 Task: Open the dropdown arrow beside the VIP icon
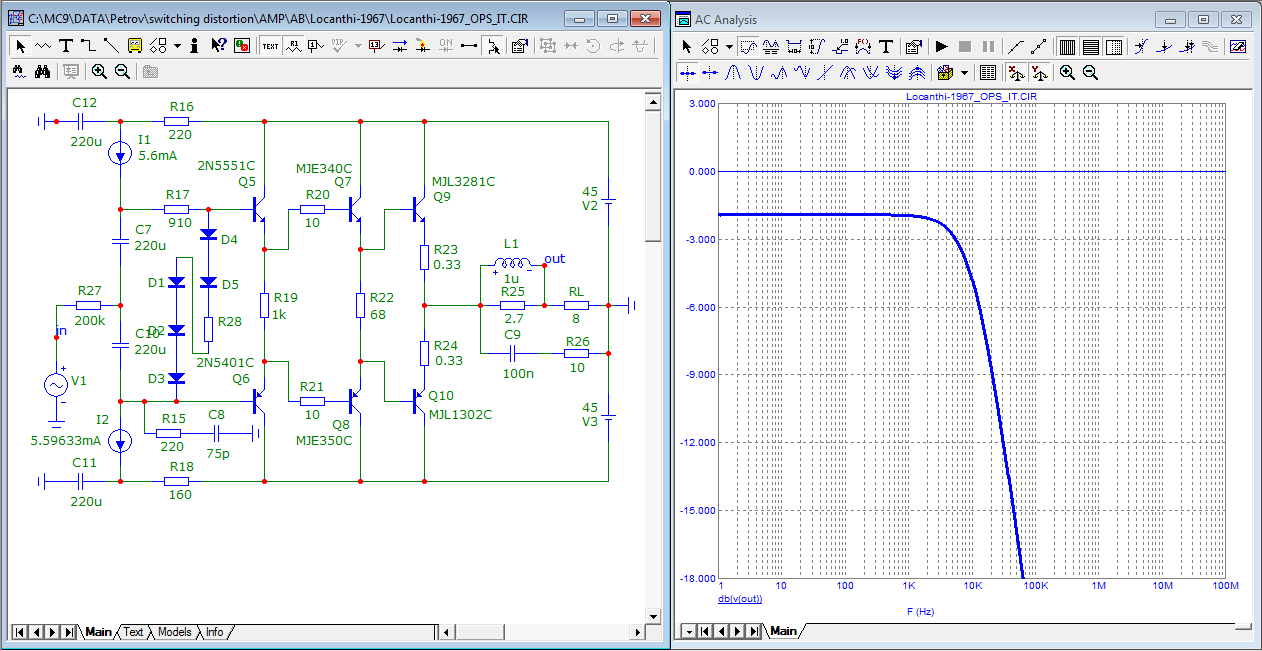(x=358, y=46)
